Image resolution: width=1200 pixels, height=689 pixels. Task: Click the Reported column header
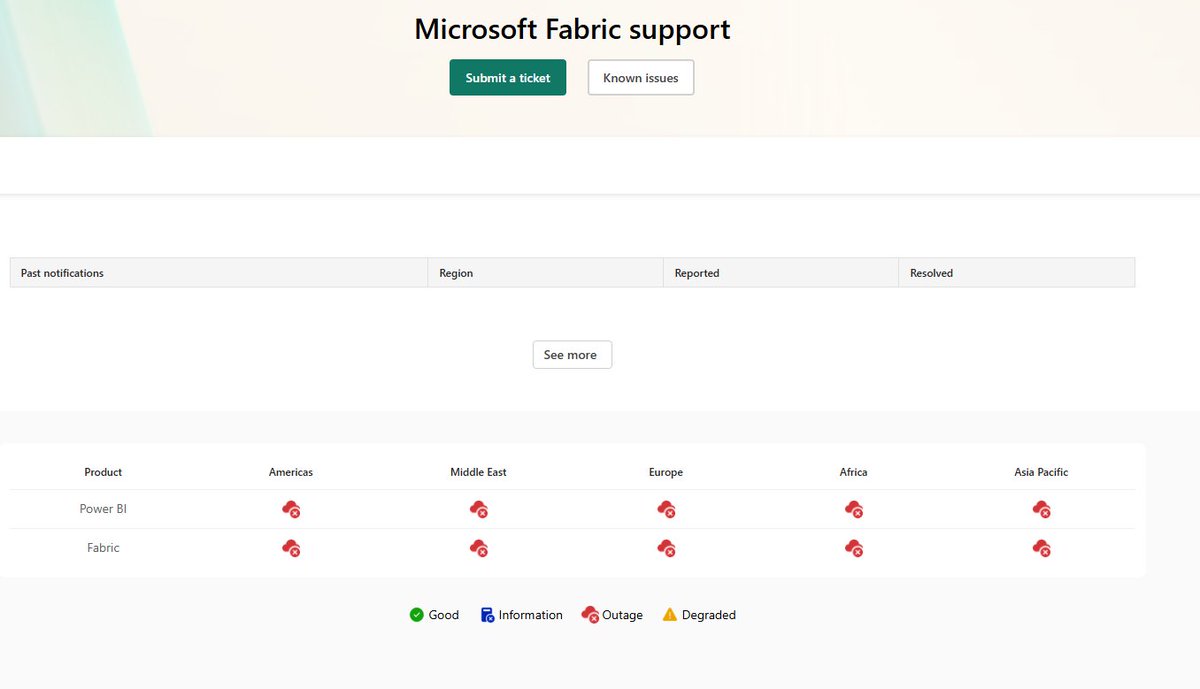pos(781,273)
